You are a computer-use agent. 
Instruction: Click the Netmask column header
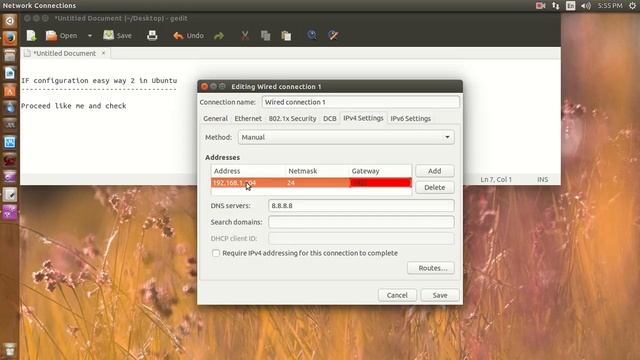(x=317, y=171)
